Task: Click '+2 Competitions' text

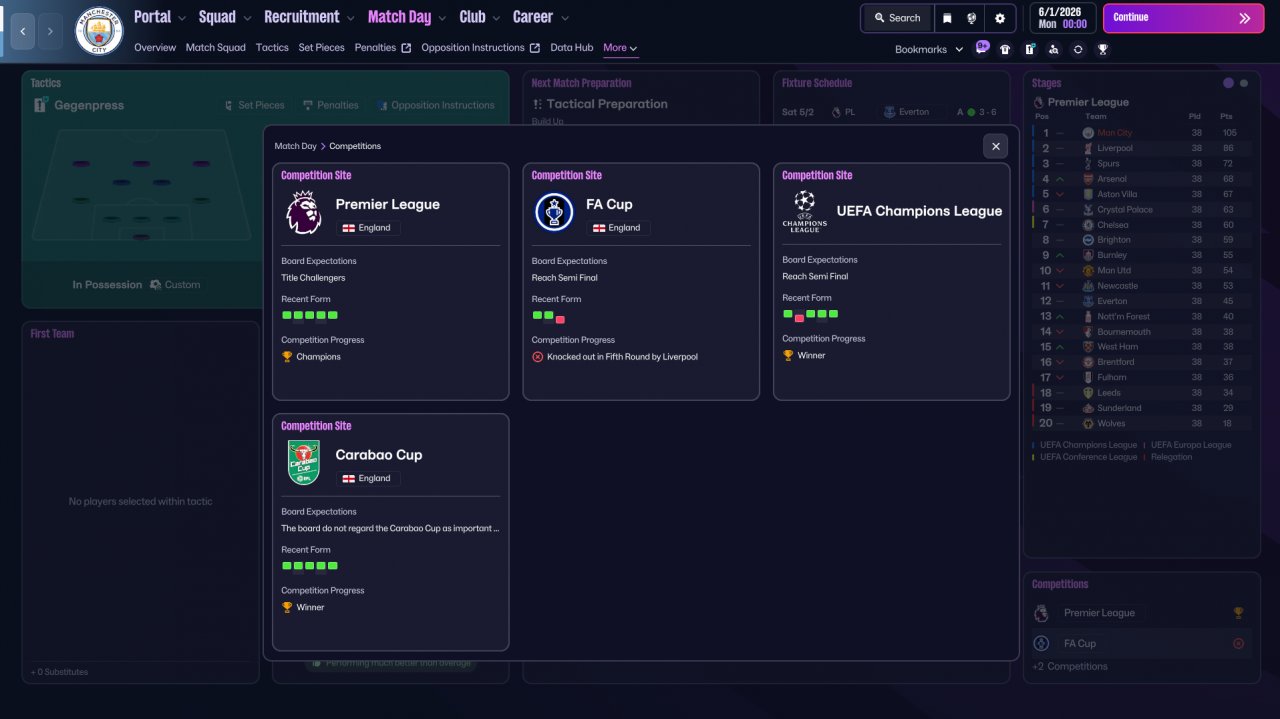Action: point(1070,666)
